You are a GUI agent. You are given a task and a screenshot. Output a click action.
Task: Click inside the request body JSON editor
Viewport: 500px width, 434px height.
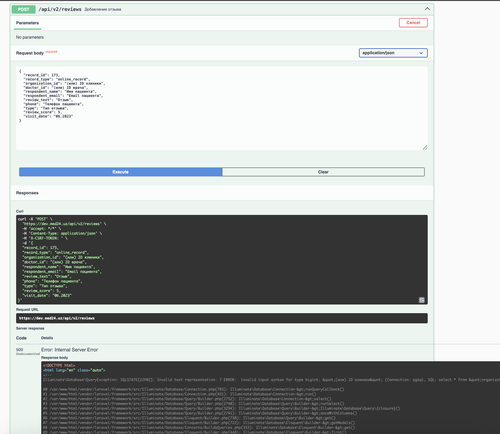coord(222,108)
